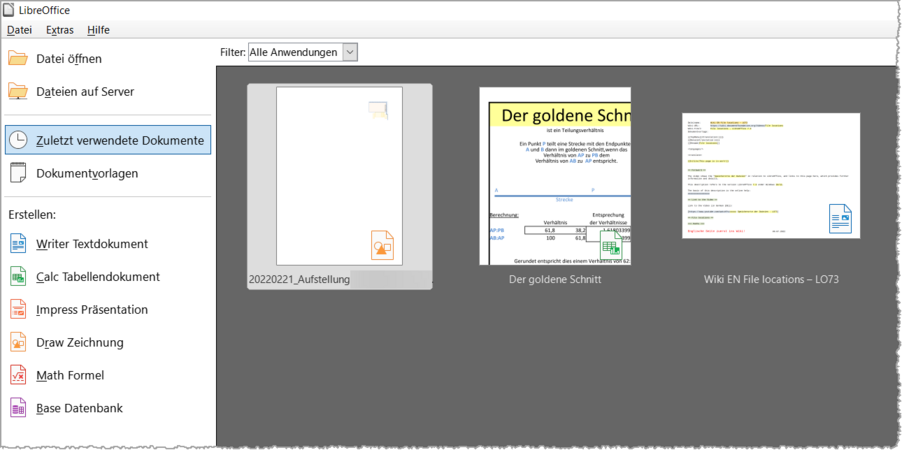The image size is (902, 450).
Task: Click the clock icon for recent documents
Action: coord(18,140)
